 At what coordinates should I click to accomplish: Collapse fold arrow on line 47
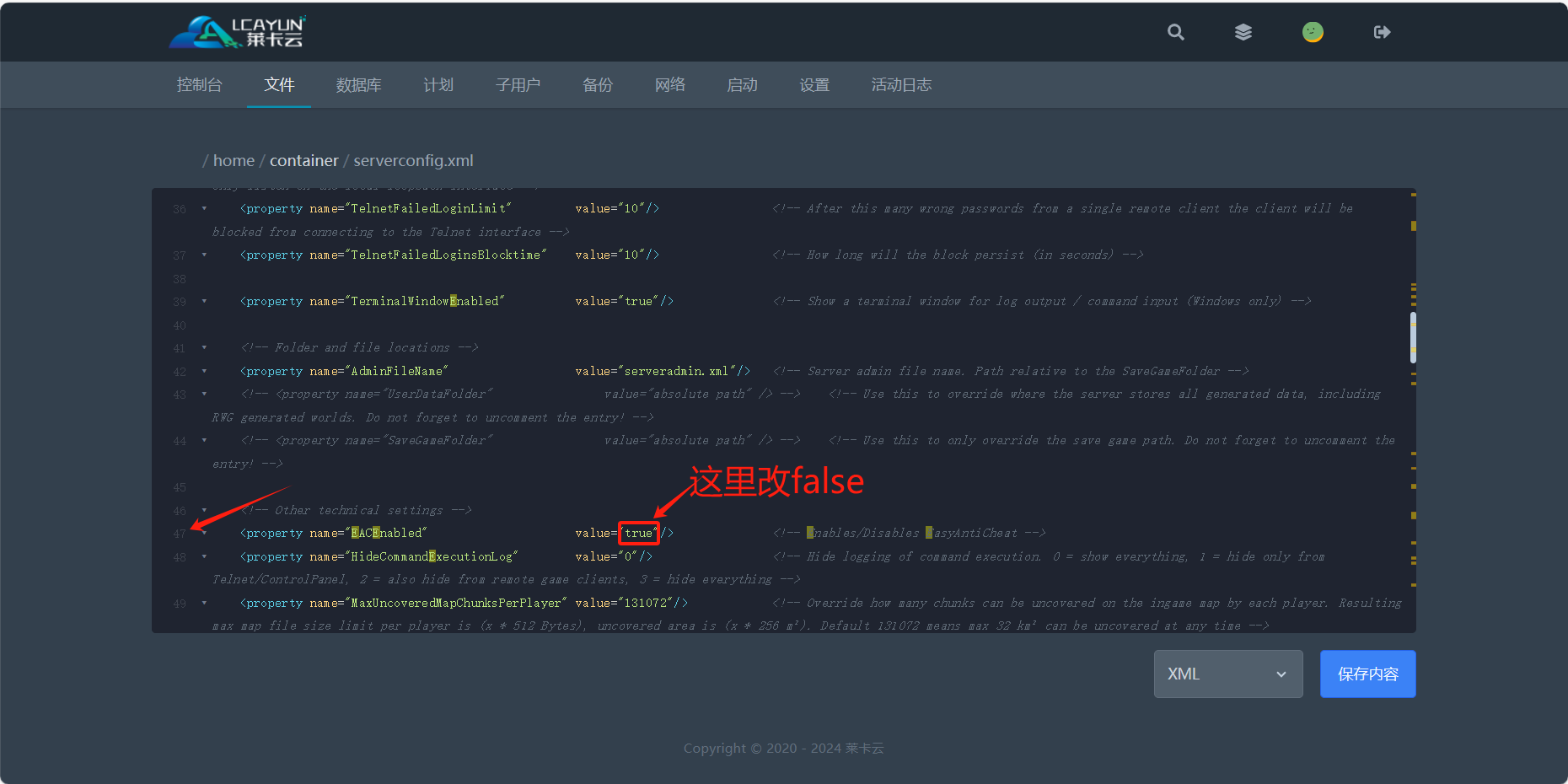pyautogui.click(x=204, y=533)
